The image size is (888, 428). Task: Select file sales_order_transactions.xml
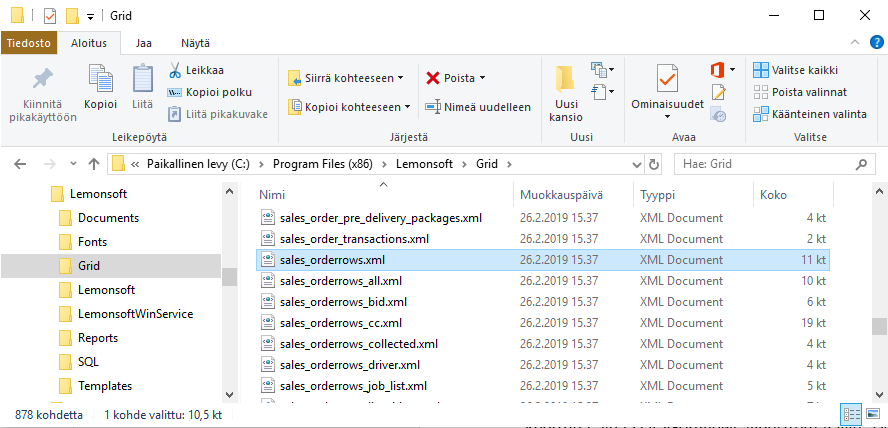(x=543, y=239)
